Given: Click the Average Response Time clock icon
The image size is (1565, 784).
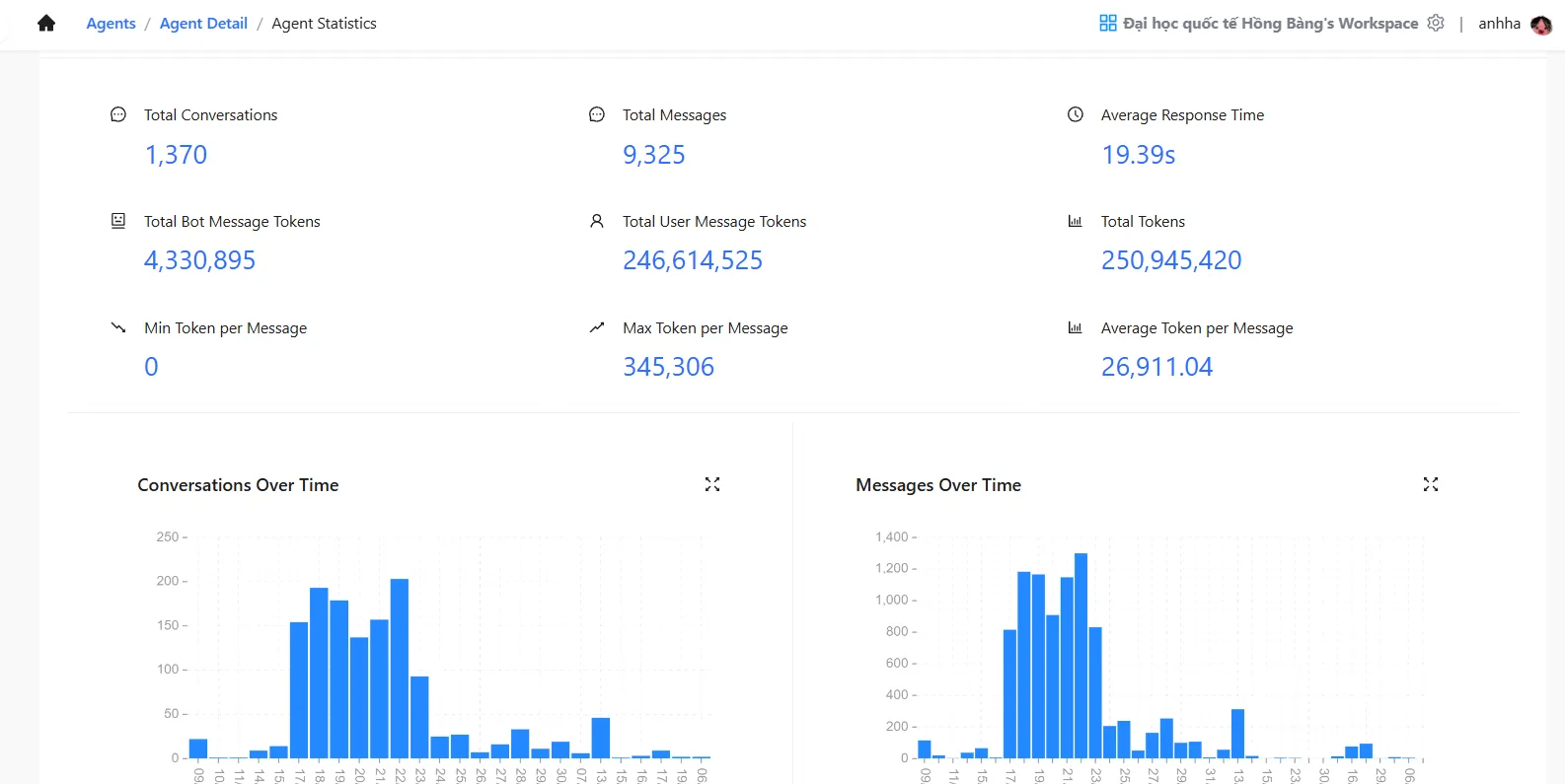Looking at the screenshot, I should tap(1076, 114).
